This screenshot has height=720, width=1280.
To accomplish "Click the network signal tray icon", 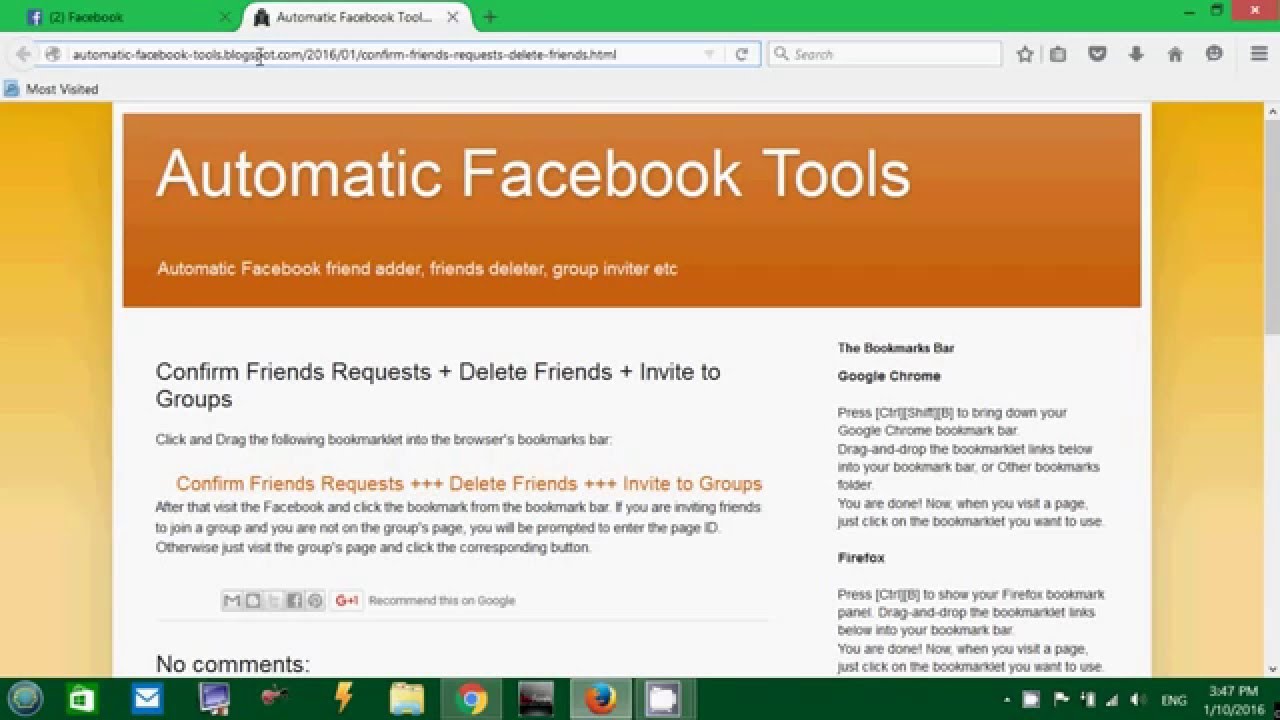I will coord(1111,700).
